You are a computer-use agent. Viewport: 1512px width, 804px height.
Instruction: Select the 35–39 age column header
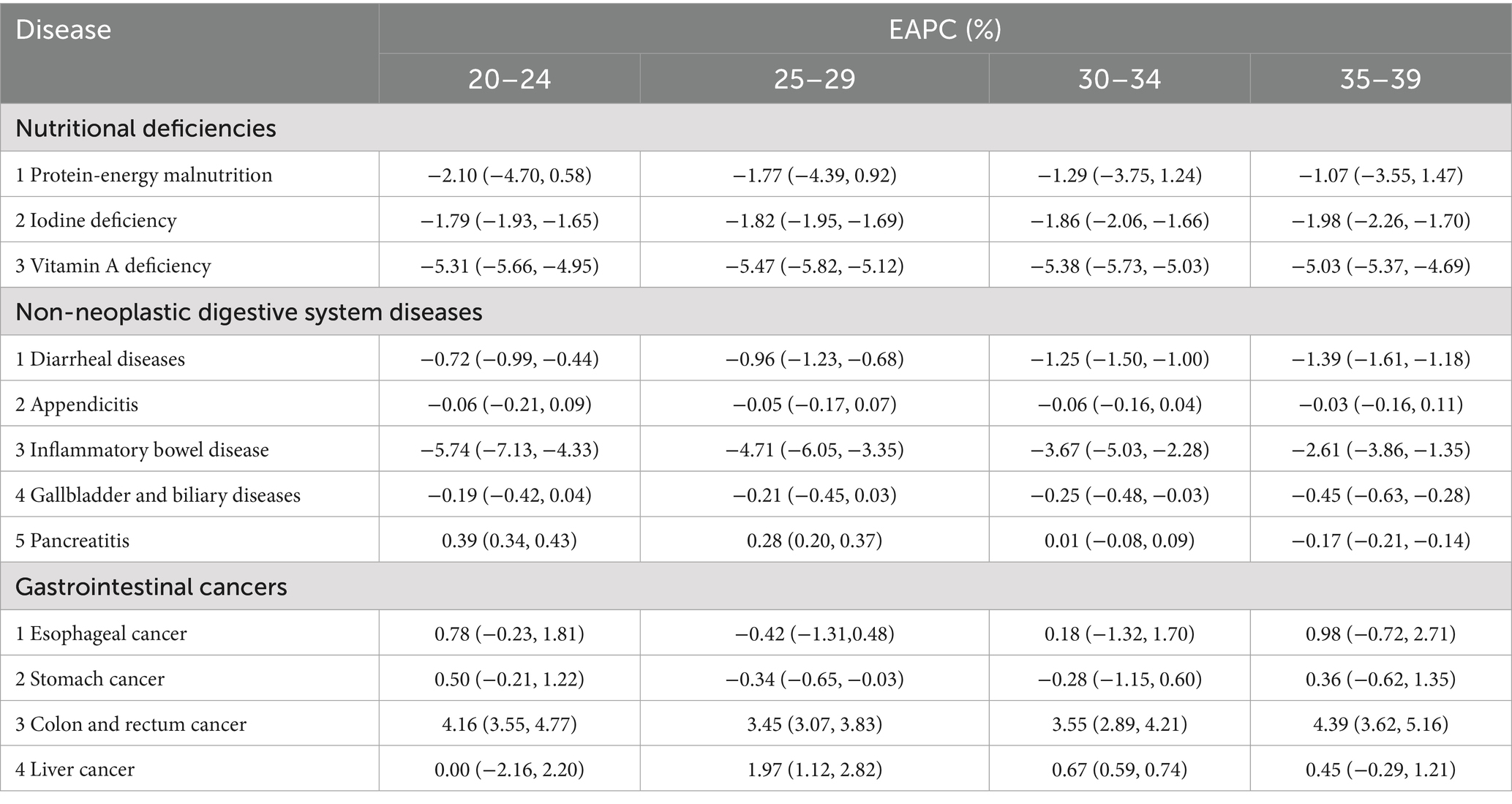coord(1380,79)
